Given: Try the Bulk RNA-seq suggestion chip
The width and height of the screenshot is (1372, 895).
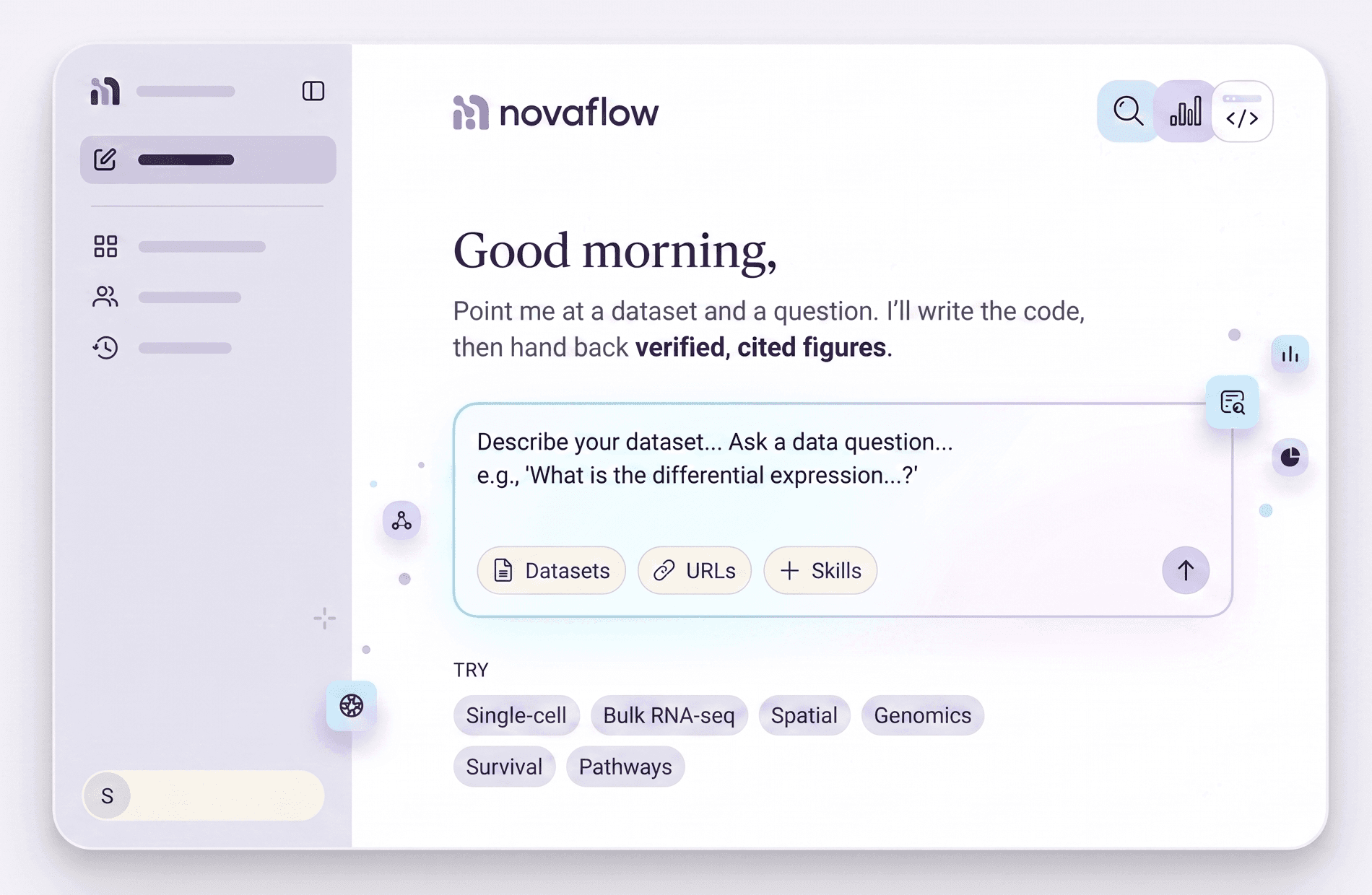Looking at the screenshot, I should click(x=669, y=715).
